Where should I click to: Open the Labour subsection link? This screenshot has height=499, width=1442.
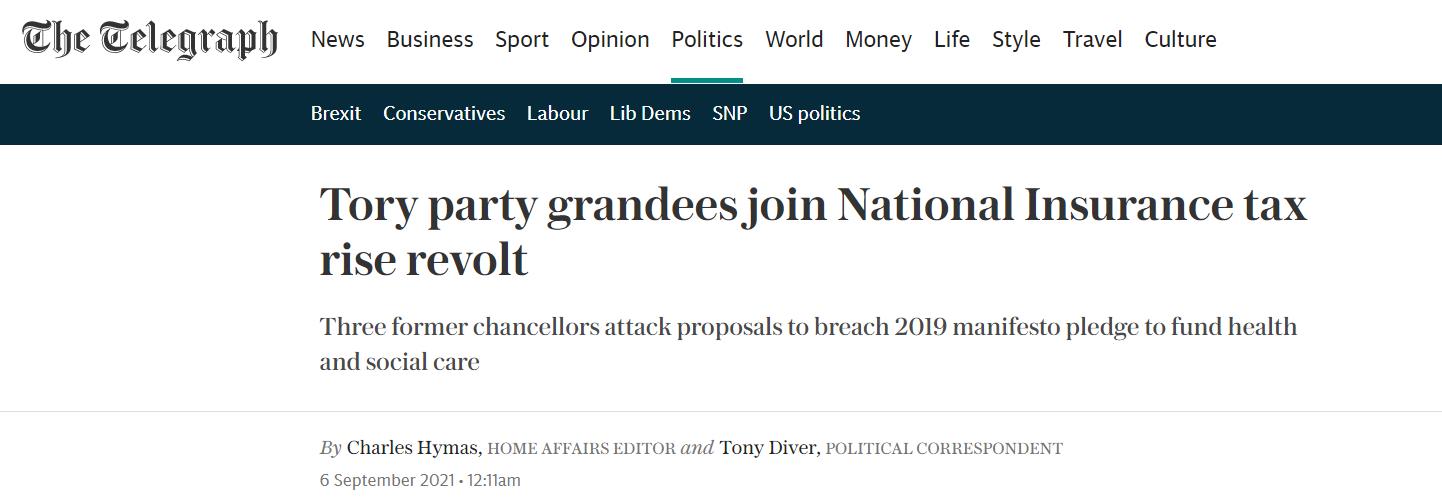click(x=557, y=114)
